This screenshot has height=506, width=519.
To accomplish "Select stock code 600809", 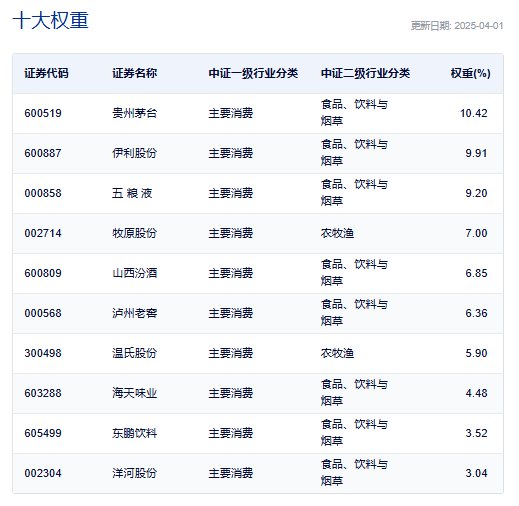I will click(43, 273).
